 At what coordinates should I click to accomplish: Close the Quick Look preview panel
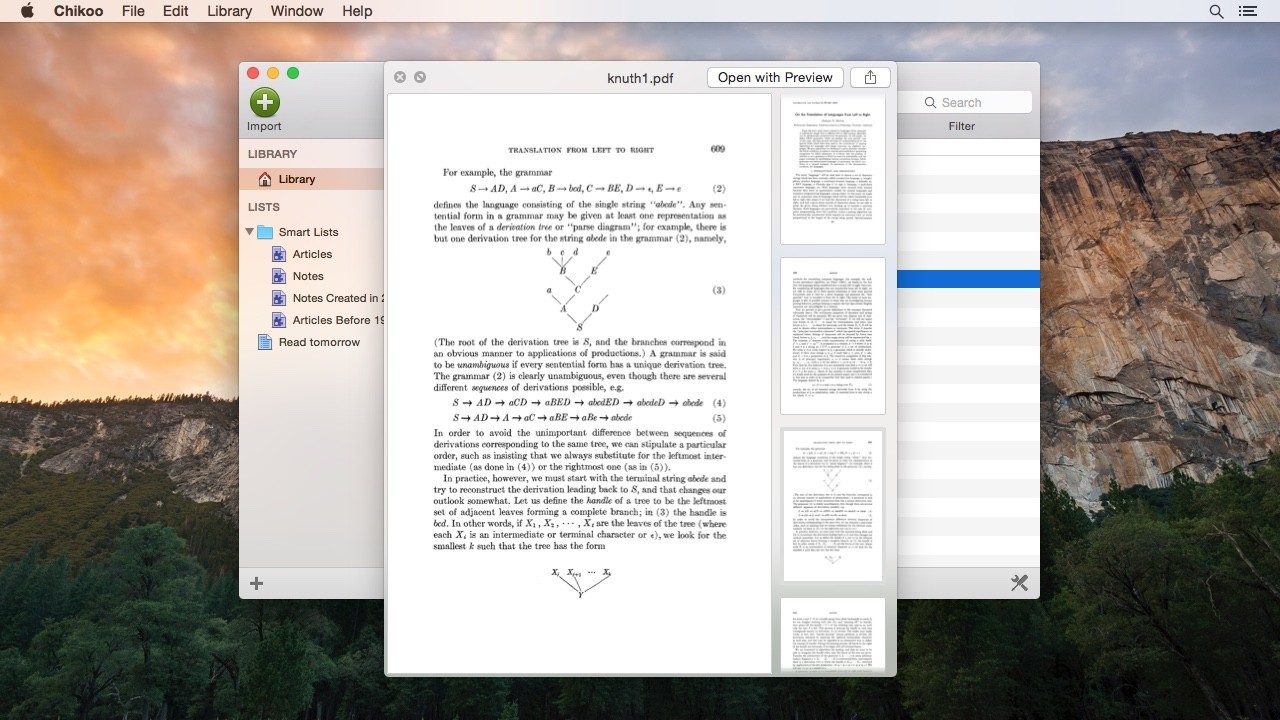[400, 77]
